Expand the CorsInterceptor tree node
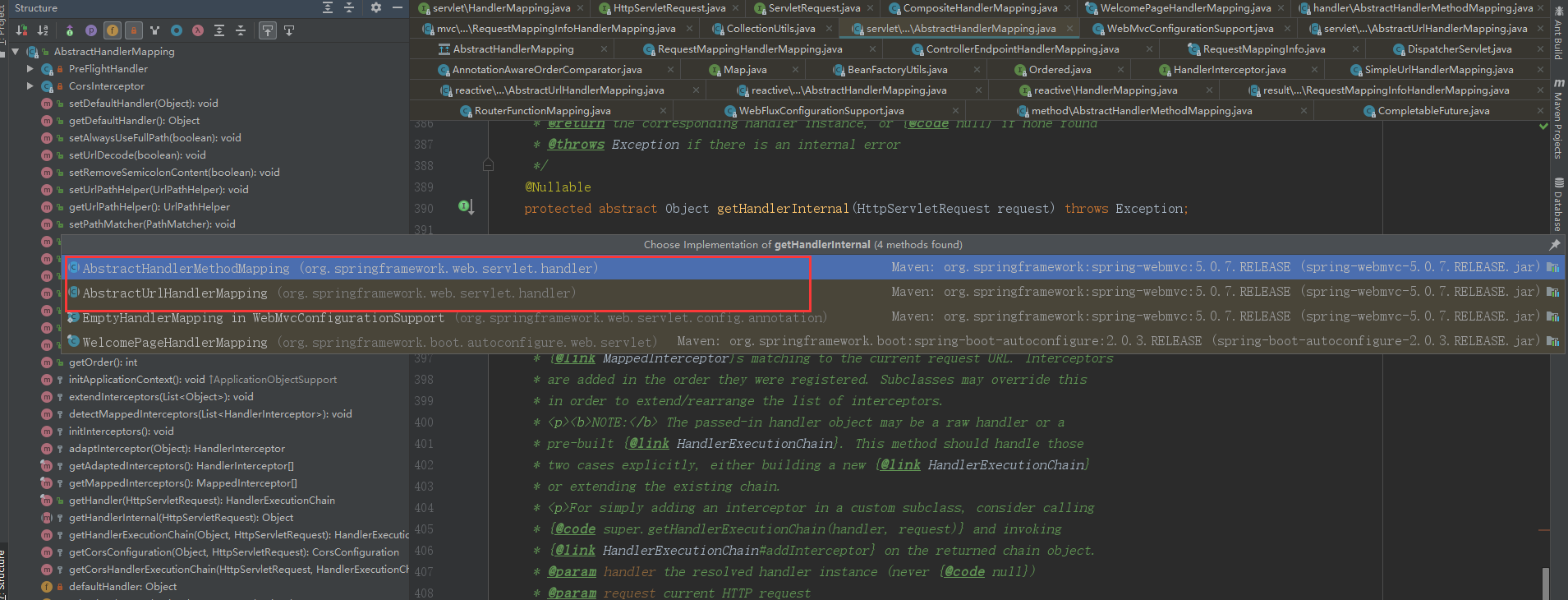The image size is (1568, 600). 30,86
